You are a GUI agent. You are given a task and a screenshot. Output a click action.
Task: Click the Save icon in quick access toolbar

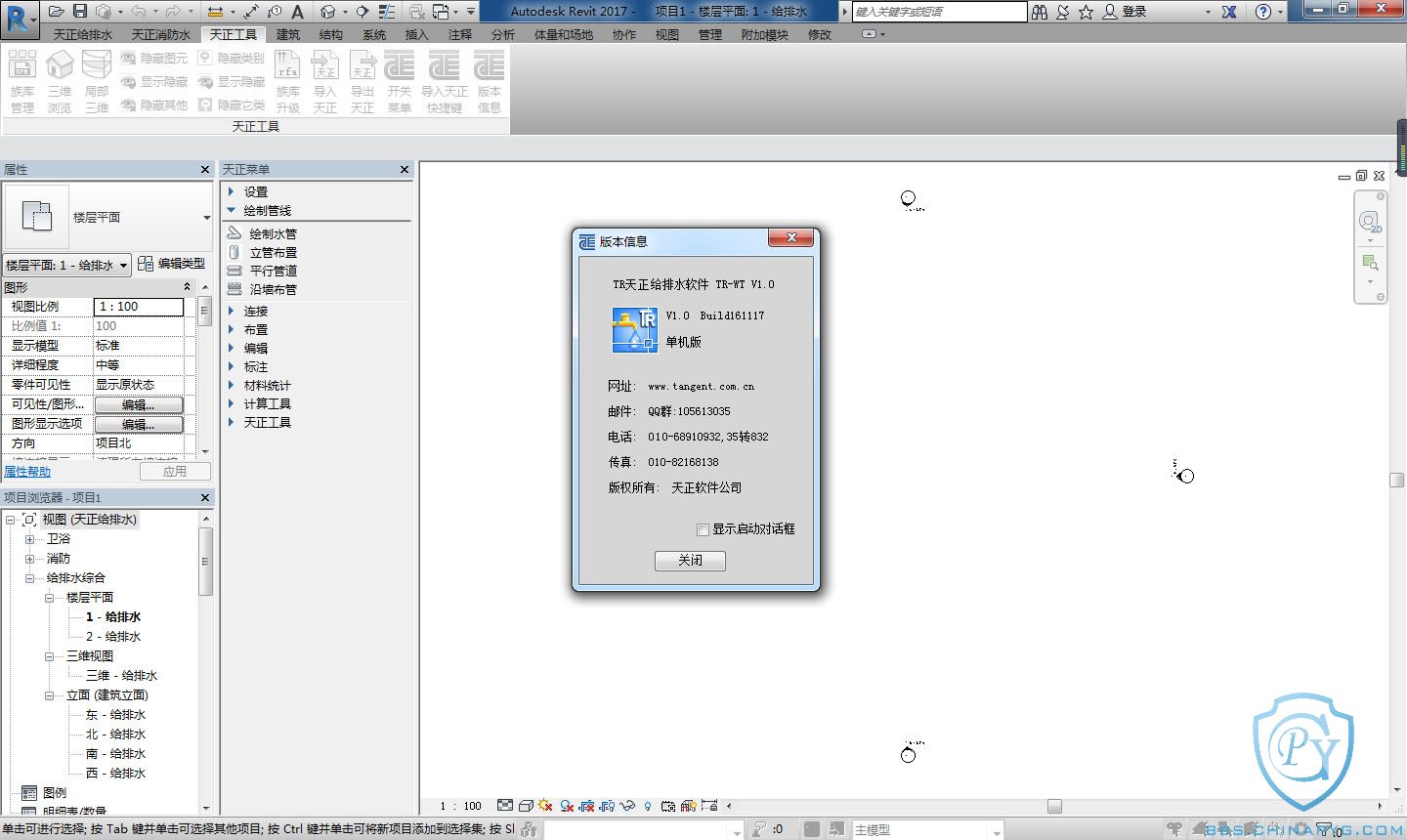point(80,12)
